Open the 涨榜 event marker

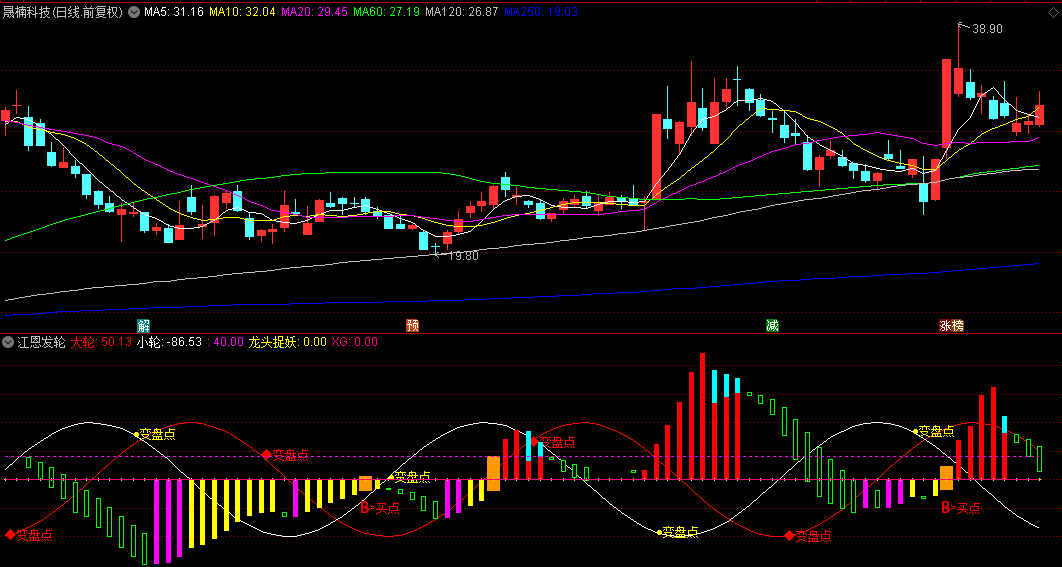point(952,325)
